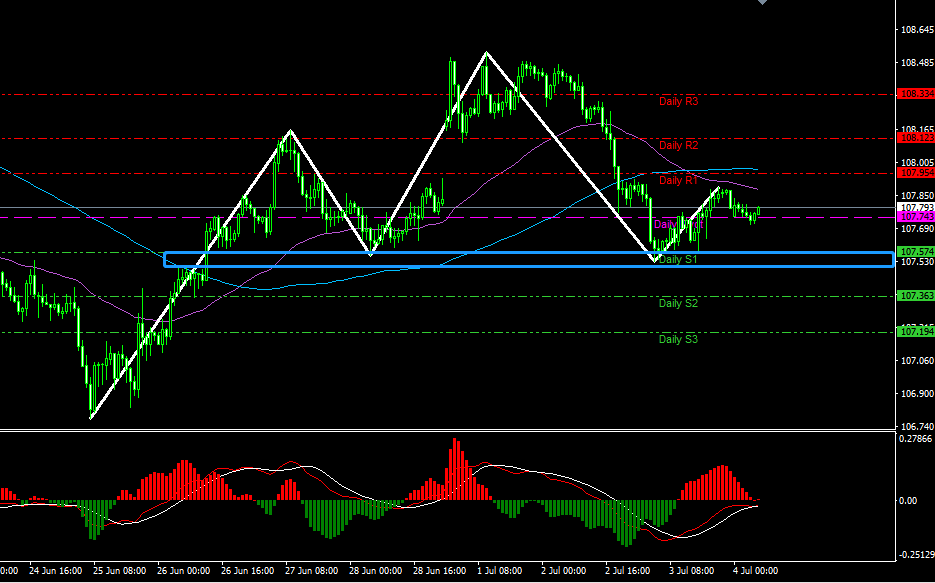Select the green Daily S1 label
The image size is (935, 583).
click(x=679, y=259)
